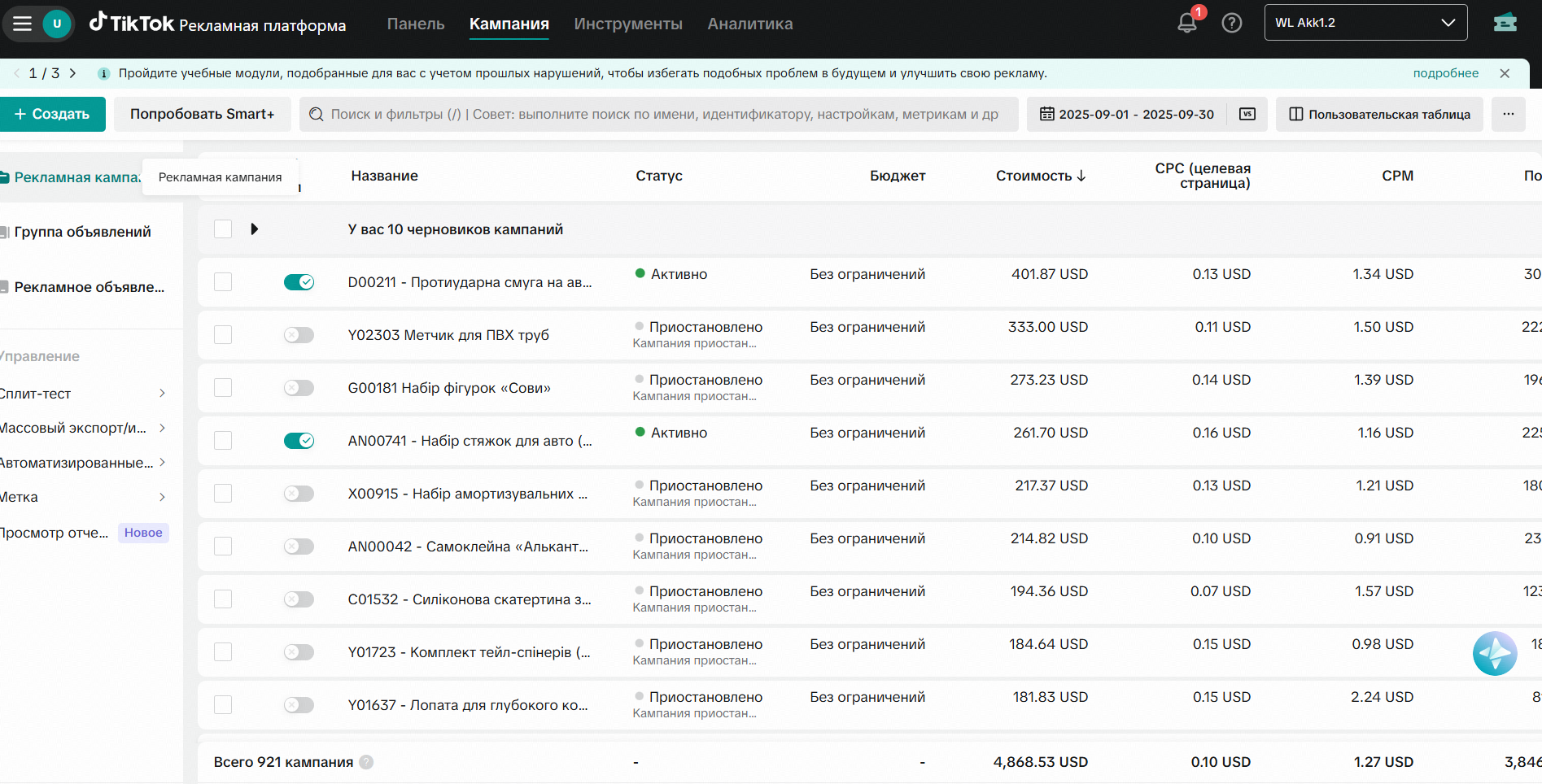The height and width of the screenshot is (784, 1542).
Task: Expand the Сплит-тест submenu
Action: (162, 394)
